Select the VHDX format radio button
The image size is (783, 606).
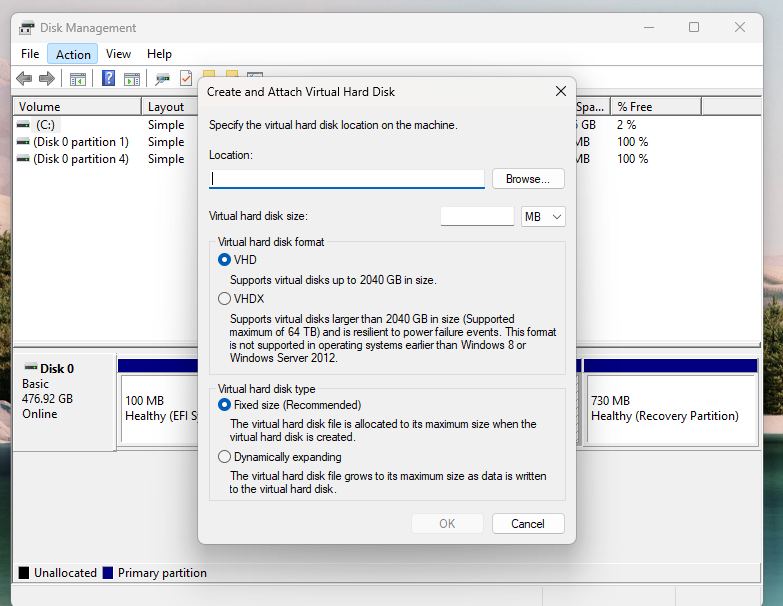click(224, 299)
